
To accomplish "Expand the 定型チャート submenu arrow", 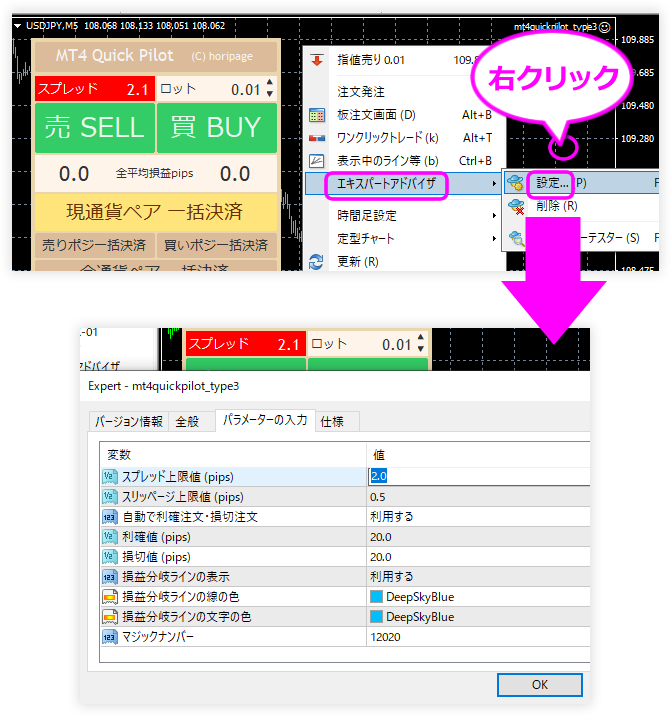I will point(494,238).
